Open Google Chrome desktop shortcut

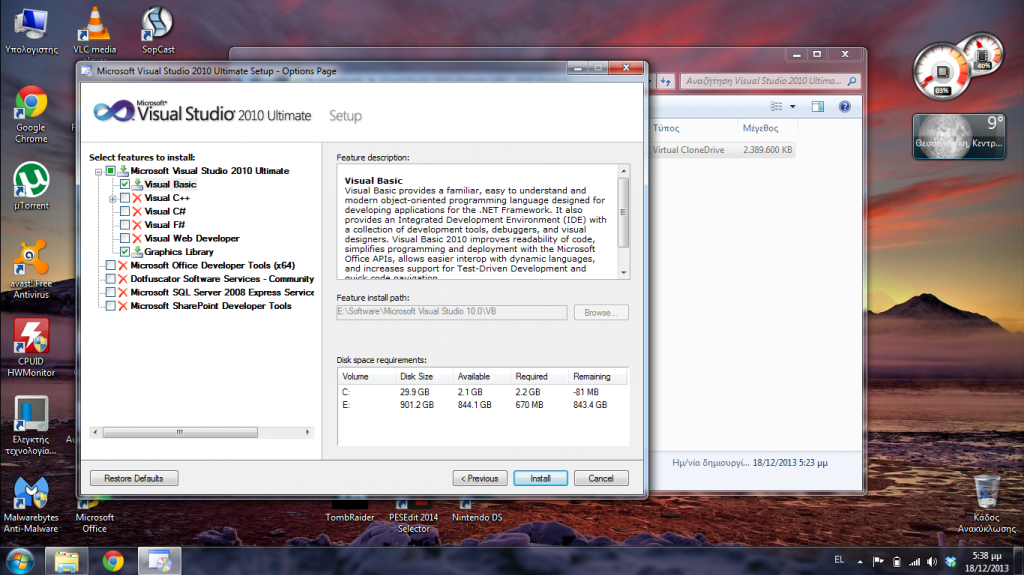click(31, 114)
